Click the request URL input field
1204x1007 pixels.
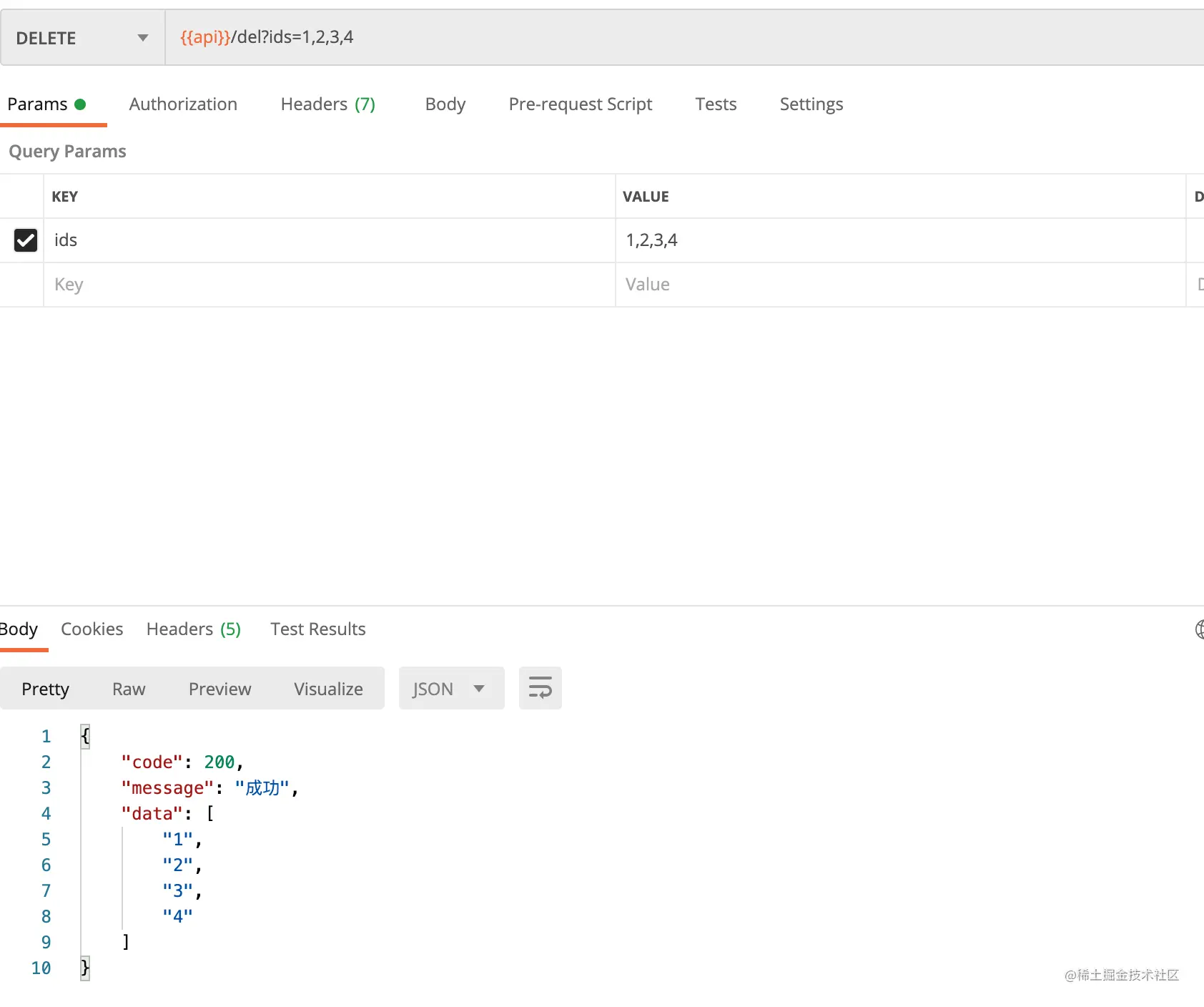684,38
